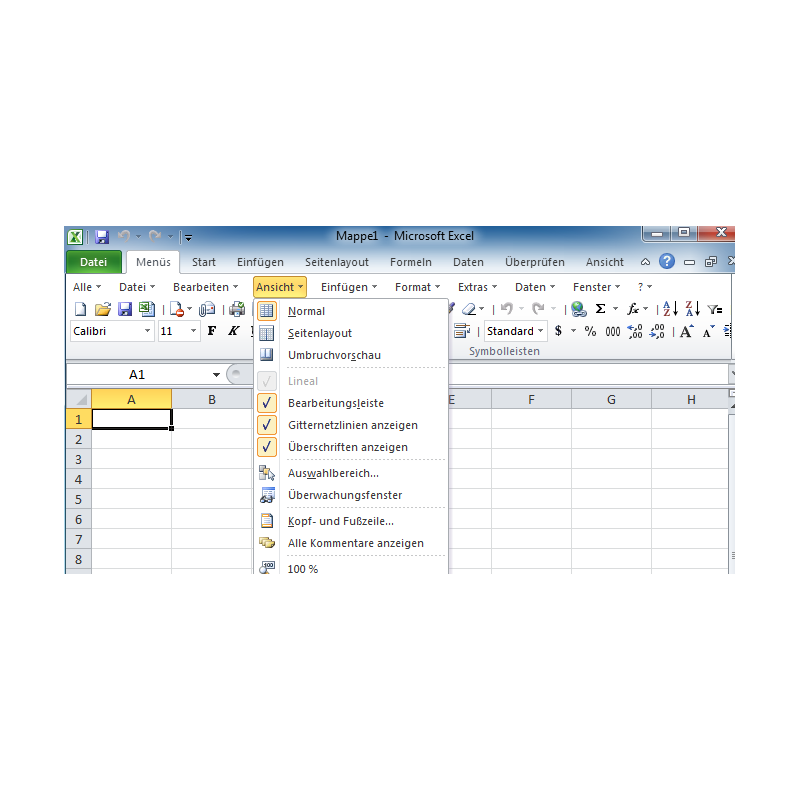Click the bold F formatting icon
800x800 pixels.
point(211,331)
